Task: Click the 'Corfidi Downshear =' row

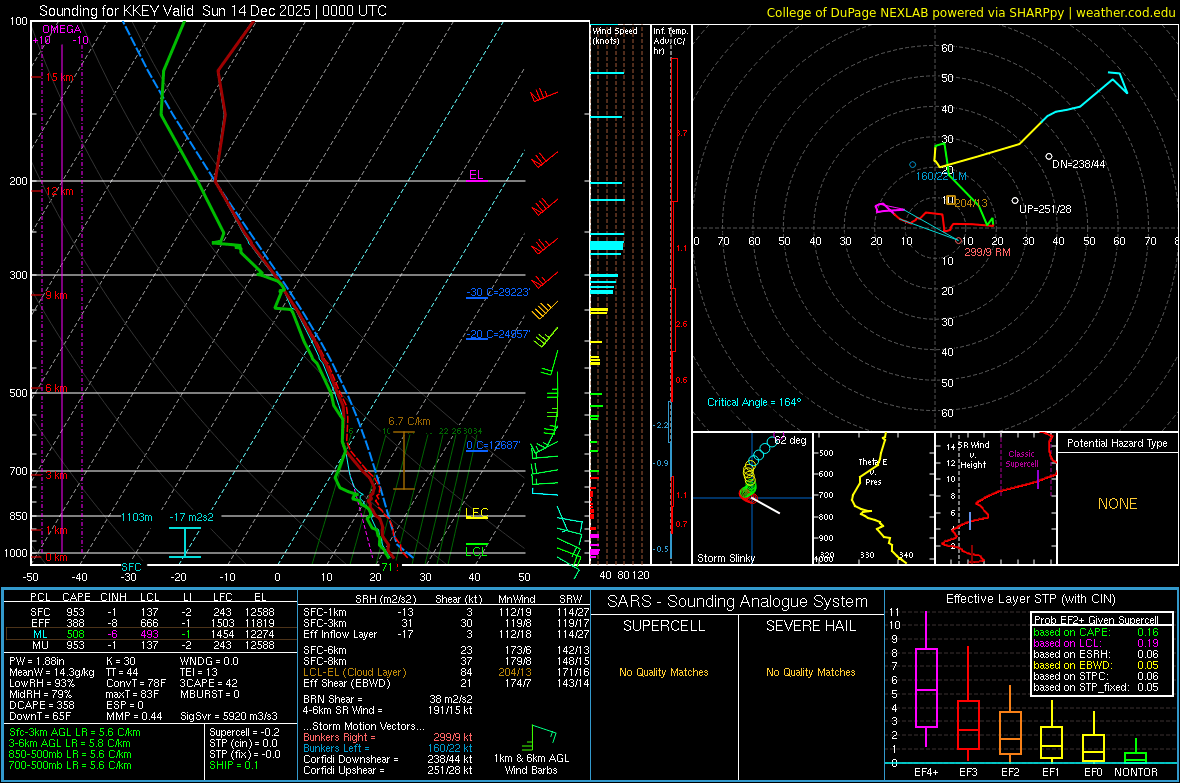Action: [388, 759]
